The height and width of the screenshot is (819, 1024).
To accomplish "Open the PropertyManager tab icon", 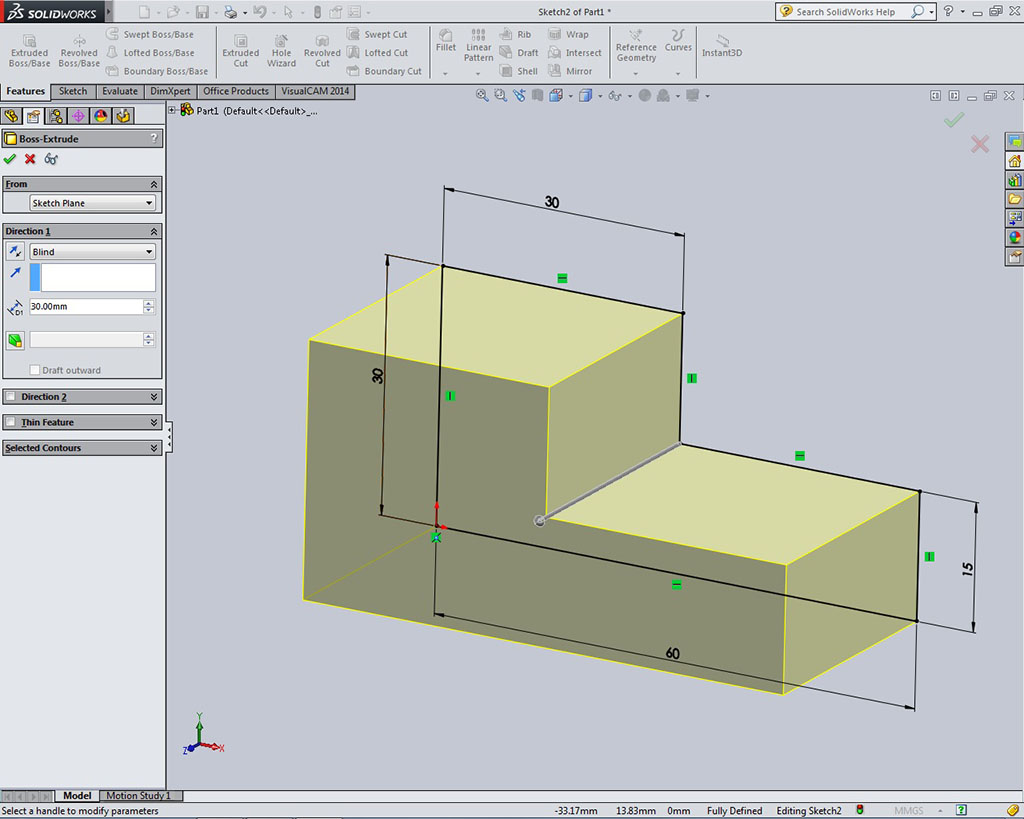I will coord(33,116).
